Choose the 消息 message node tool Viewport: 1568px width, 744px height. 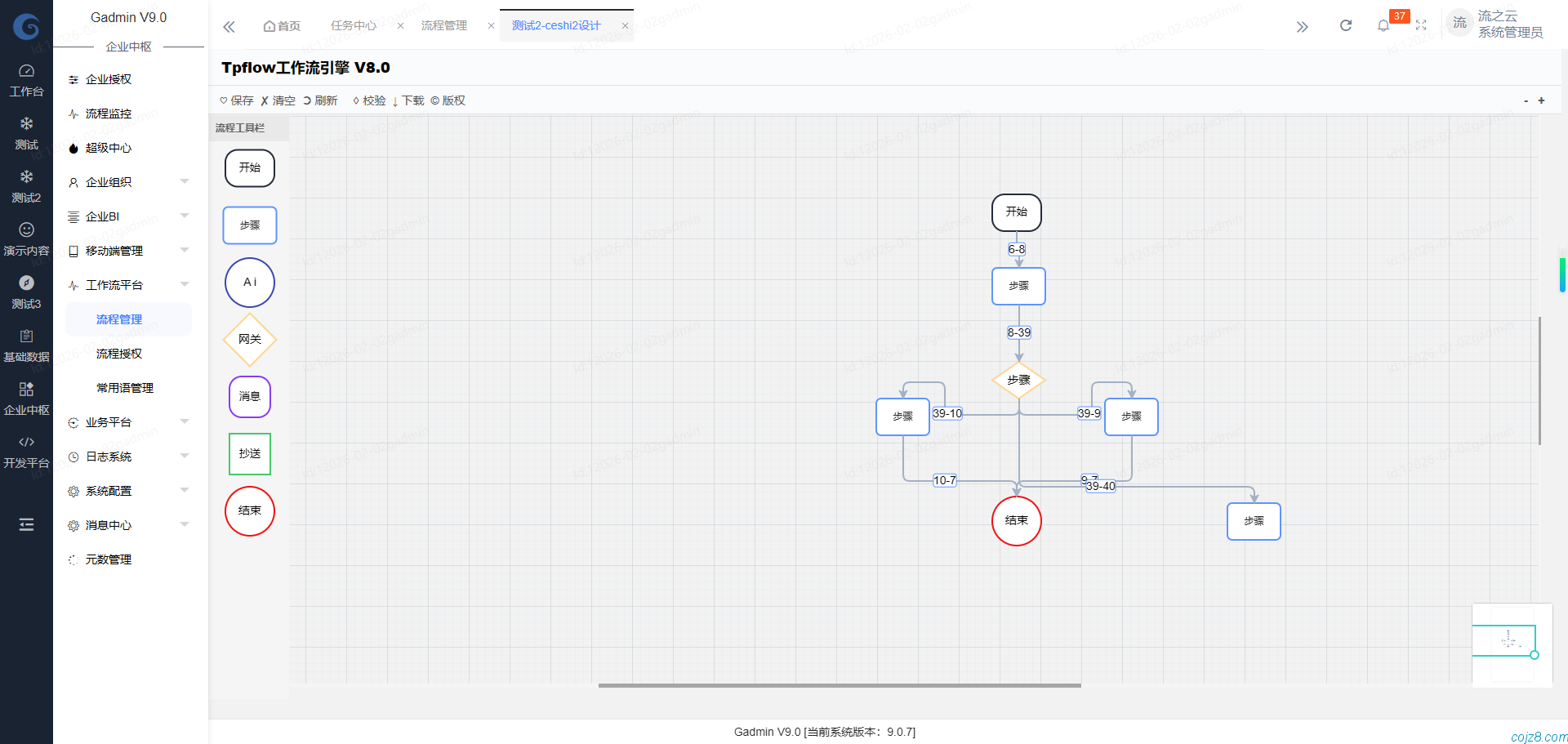point(249,397)
